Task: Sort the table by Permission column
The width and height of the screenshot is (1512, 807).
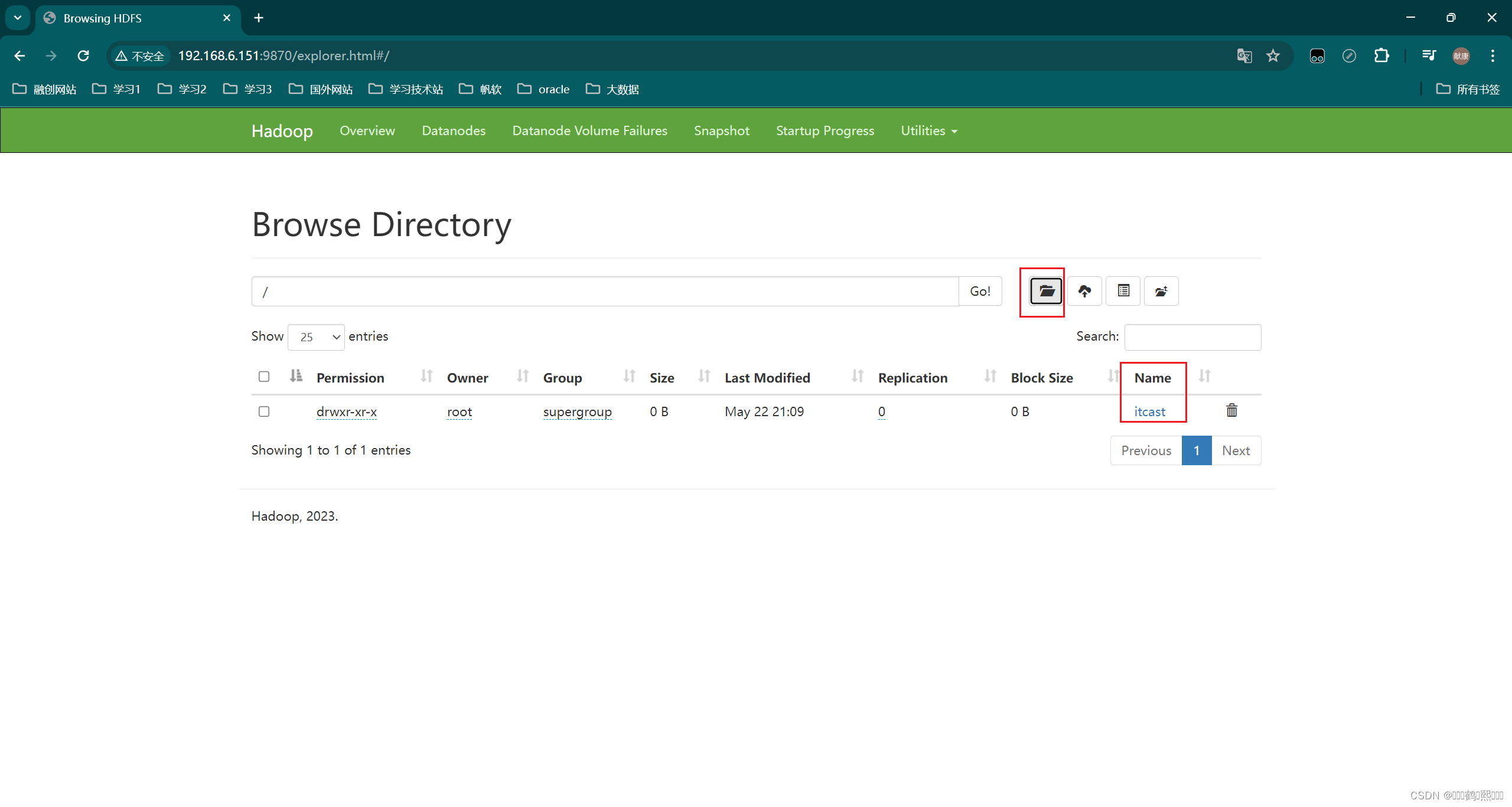Action: [350, 378]
